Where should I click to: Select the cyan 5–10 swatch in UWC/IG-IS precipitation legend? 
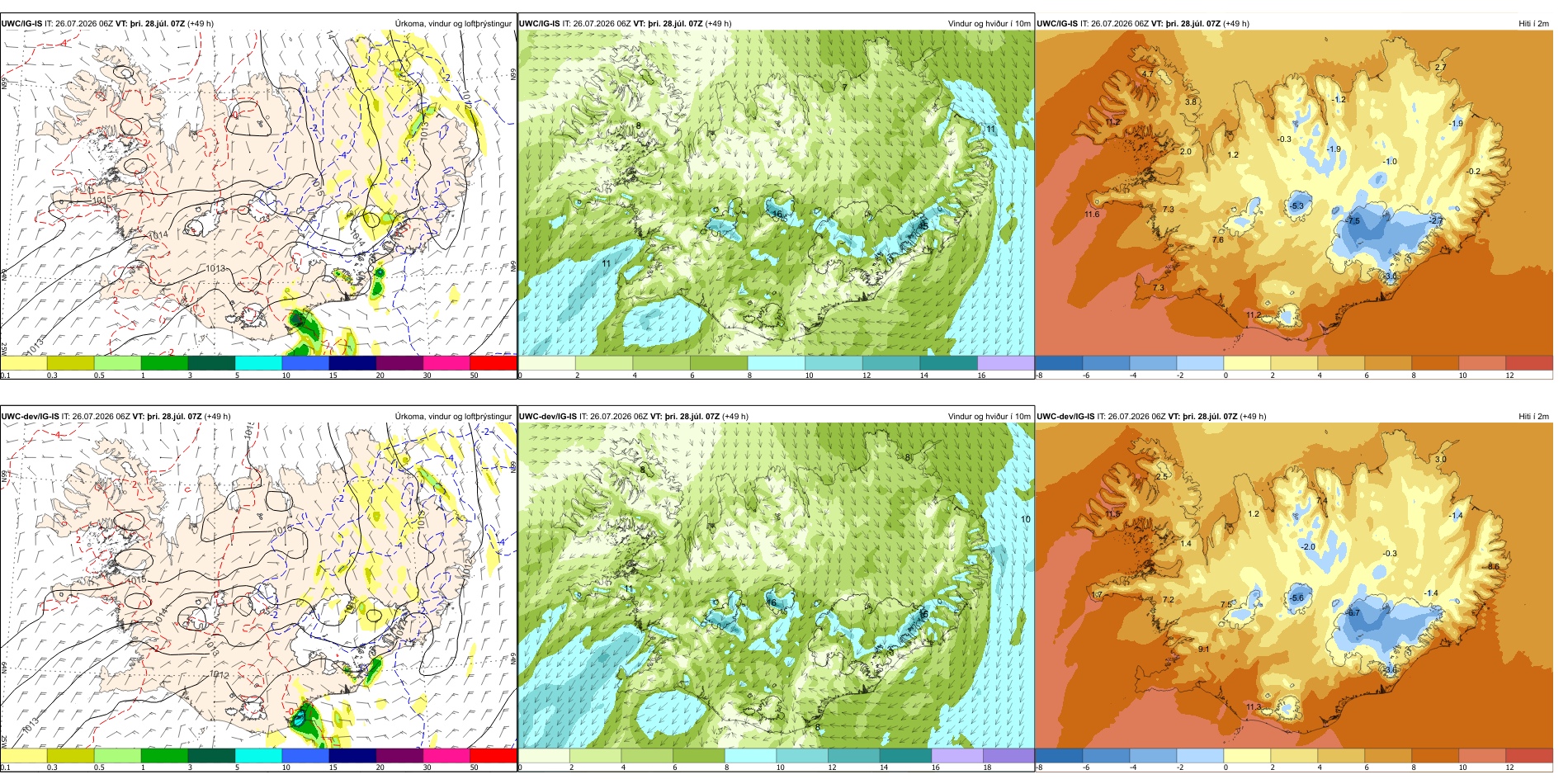tap(258, 362)
